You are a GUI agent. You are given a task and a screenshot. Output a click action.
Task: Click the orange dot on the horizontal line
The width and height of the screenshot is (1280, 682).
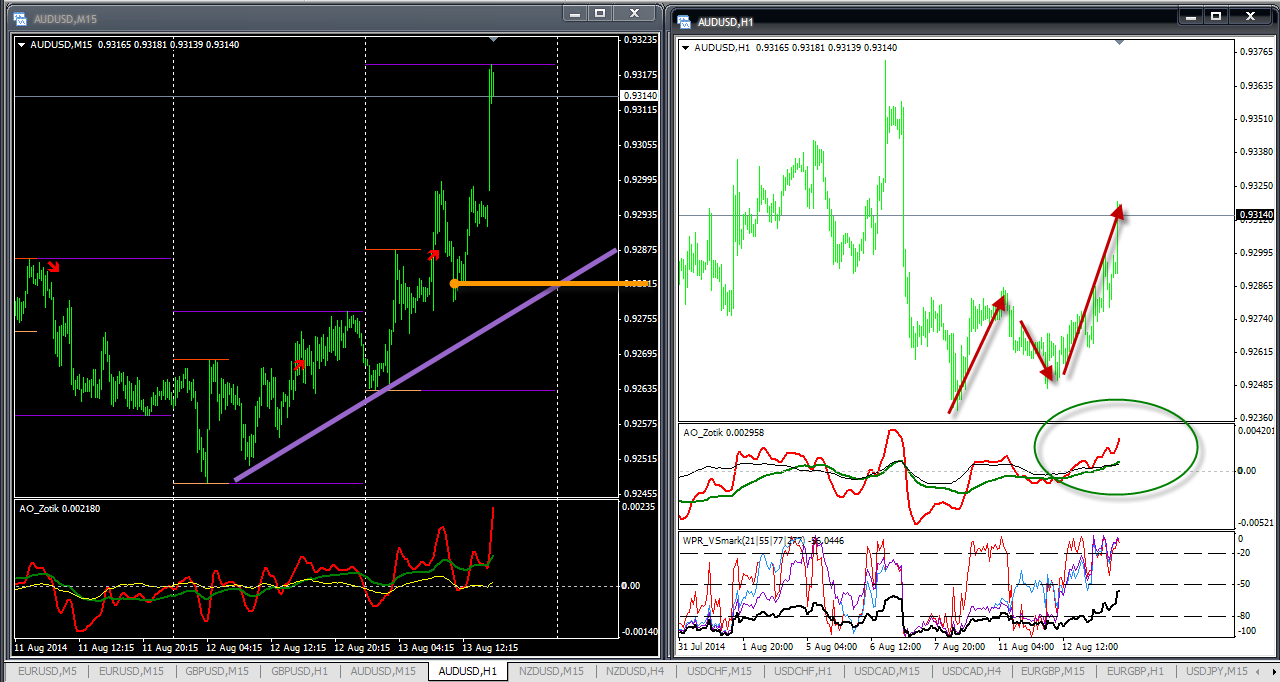454,284
